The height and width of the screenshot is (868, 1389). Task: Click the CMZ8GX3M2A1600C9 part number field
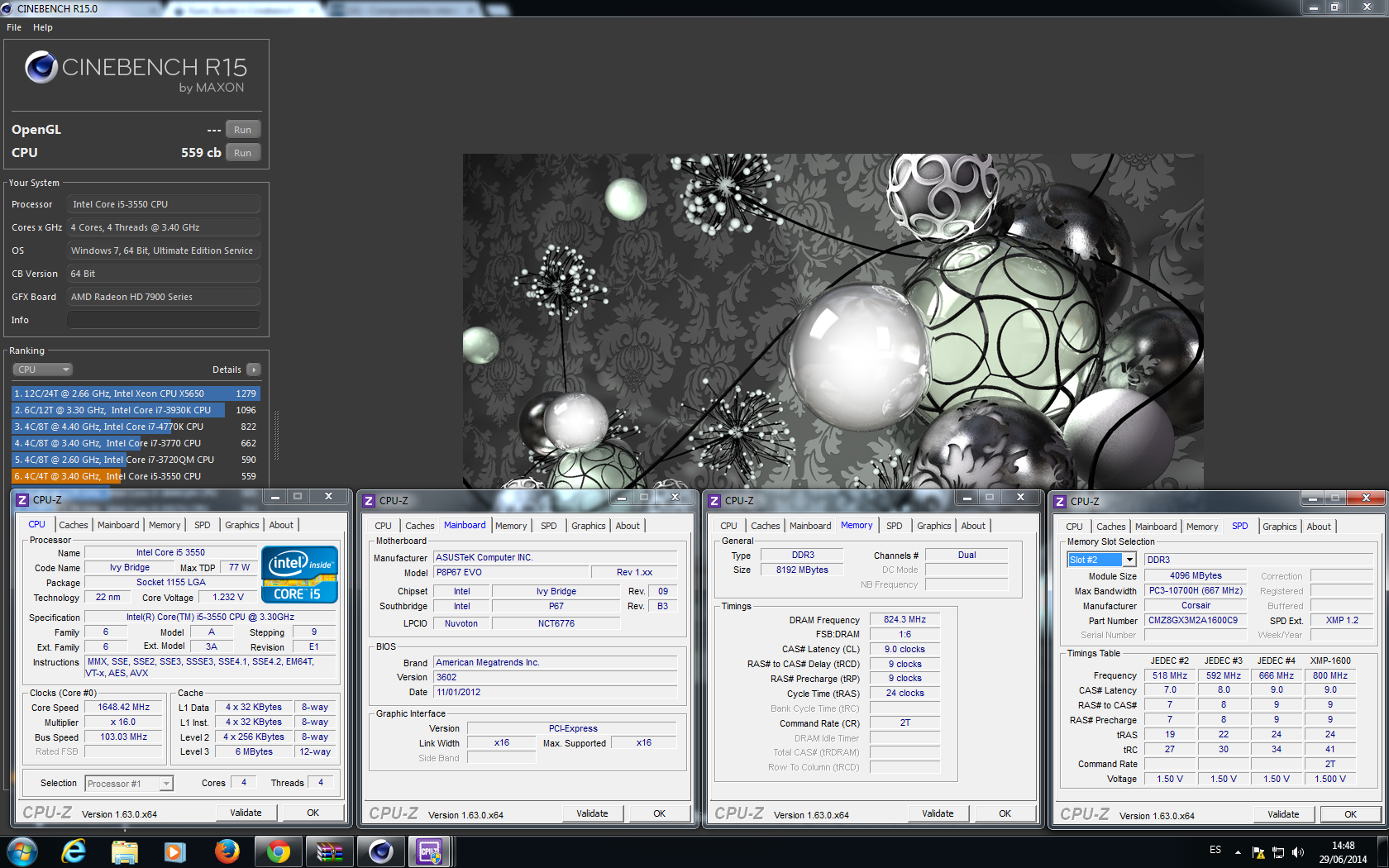1194,620
